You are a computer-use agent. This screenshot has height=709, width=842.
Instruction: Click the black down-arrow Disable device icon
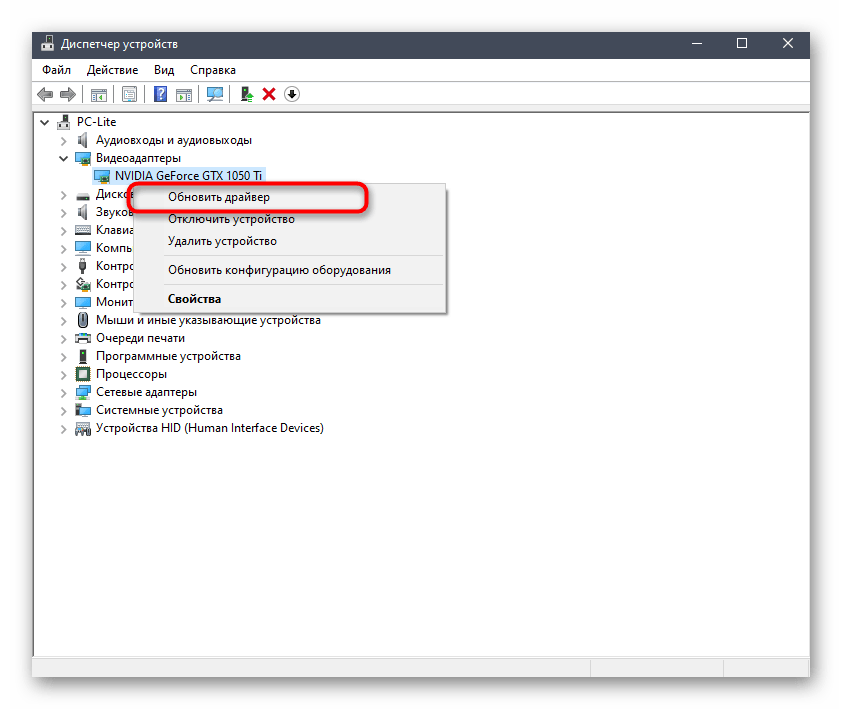tap(292, 94)
